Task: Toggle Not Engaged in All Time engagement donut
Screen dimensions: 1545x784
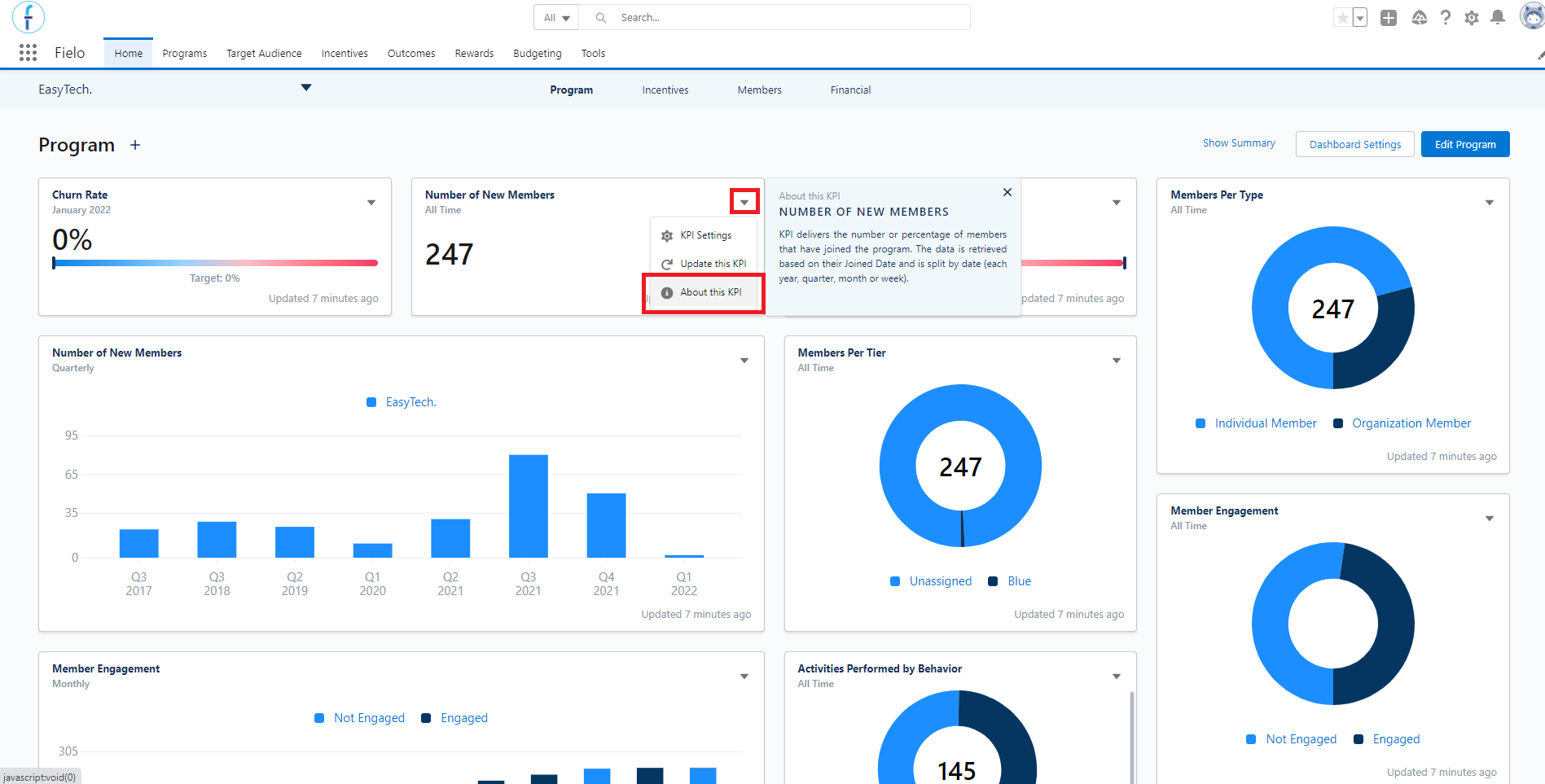Action: pyautogui.click(x=1292, y=739)
